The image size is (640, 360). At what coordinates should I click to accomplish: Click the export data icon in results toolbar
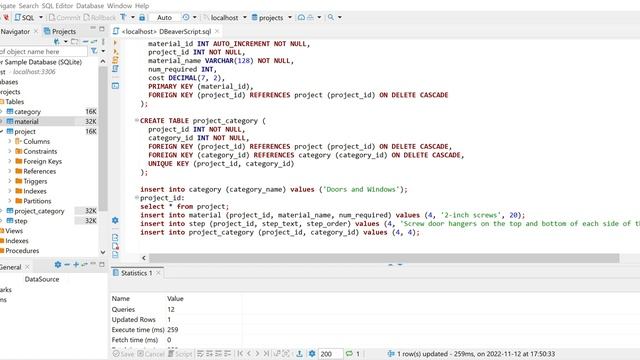tap(299, 353)
